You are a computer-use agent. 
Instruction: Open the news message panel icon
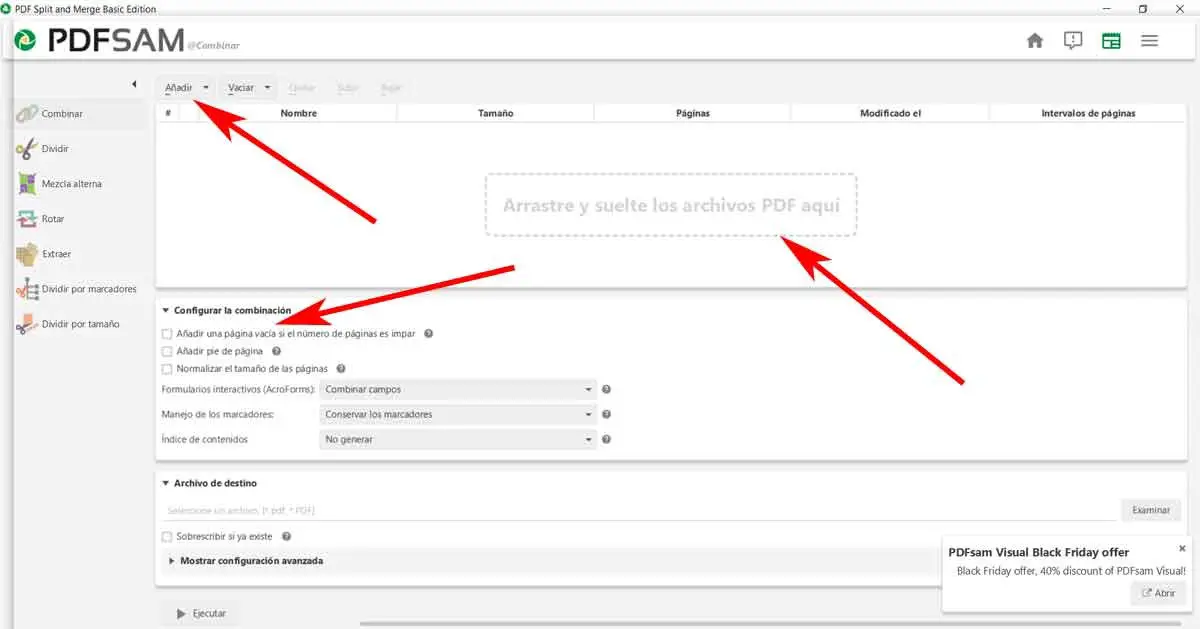click(1073, 41)
